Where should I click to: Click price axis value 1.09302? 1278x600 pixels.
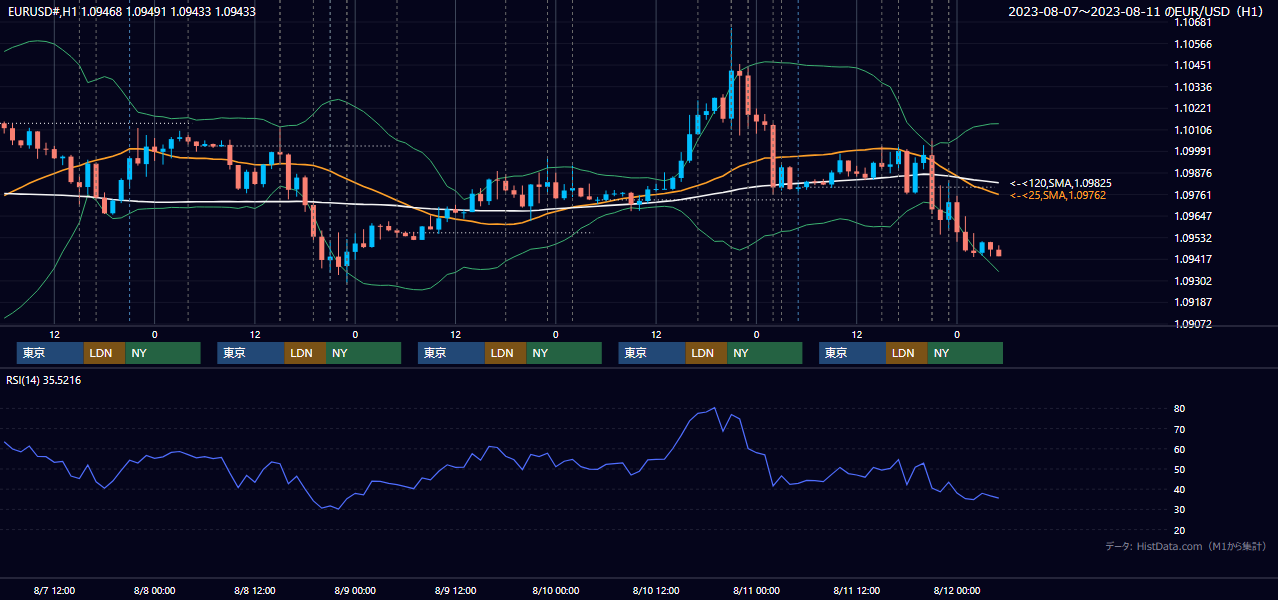coord(1193,281)
